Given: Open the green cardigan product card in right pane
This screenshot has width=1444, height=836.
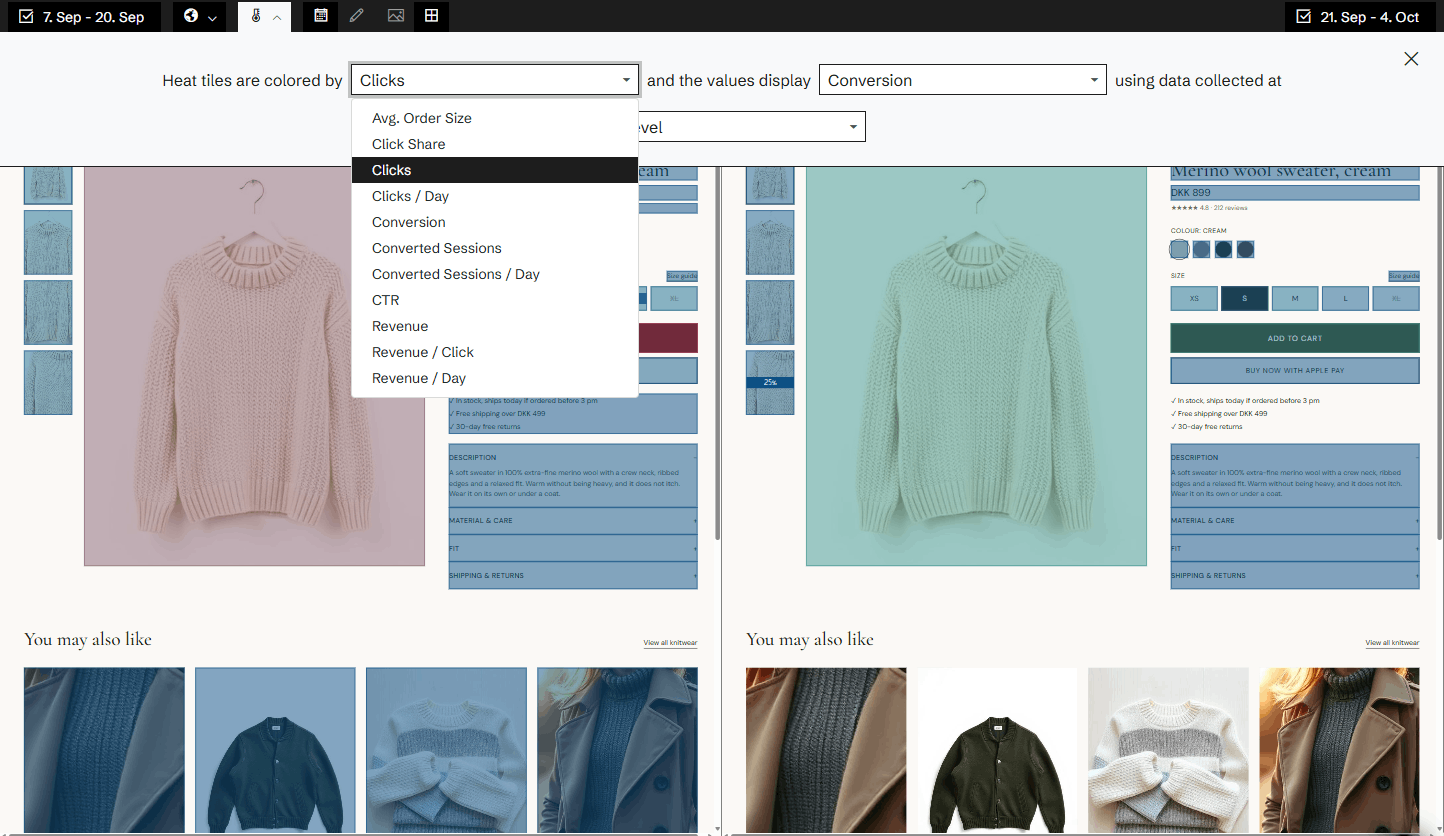Looking at the screenshot, I should (998, 750).
